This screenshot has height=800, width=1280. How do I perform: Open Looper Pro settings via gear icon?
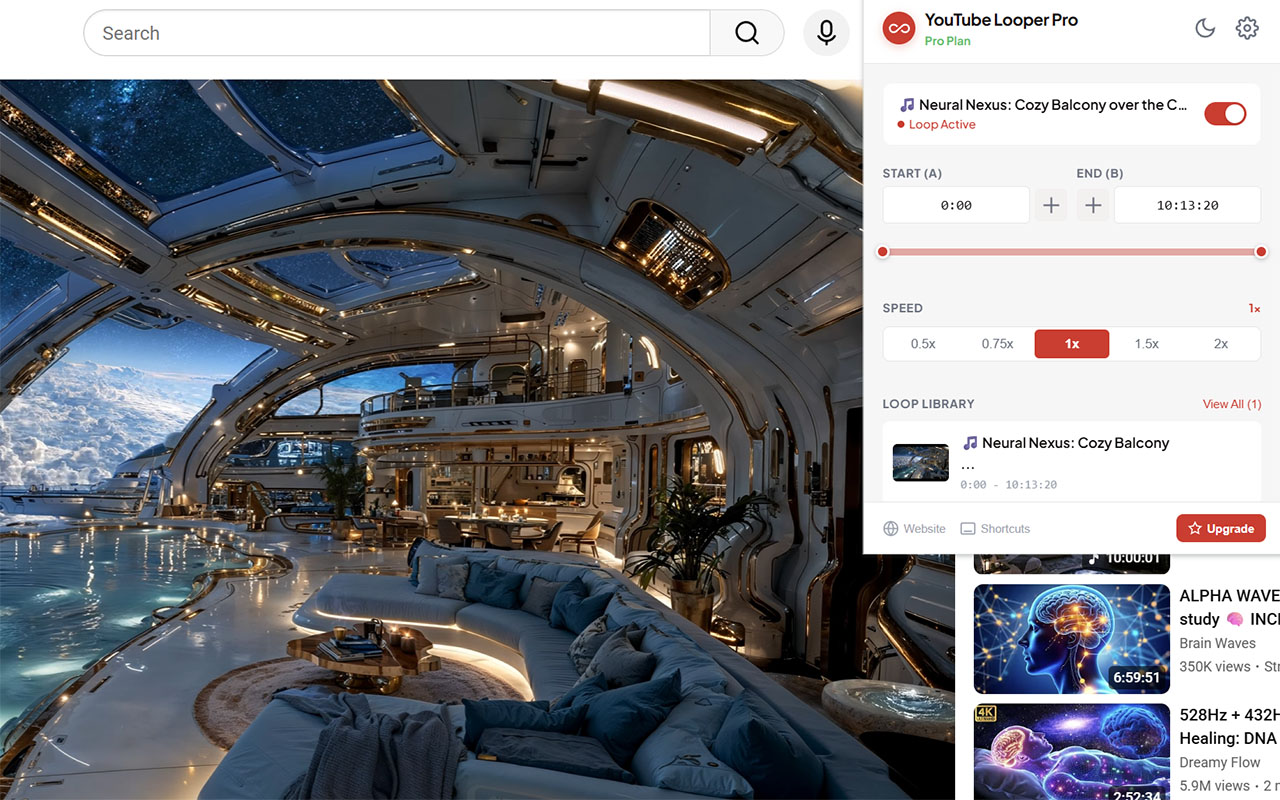[1247, 29]
